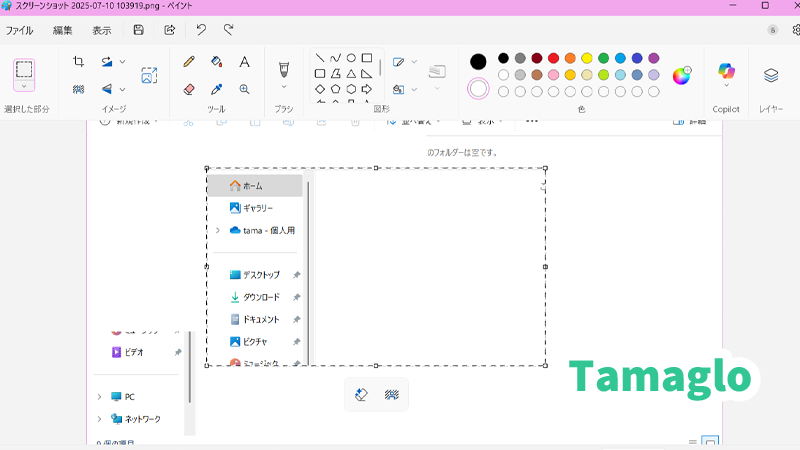Undo the last action

coord(201,30)
